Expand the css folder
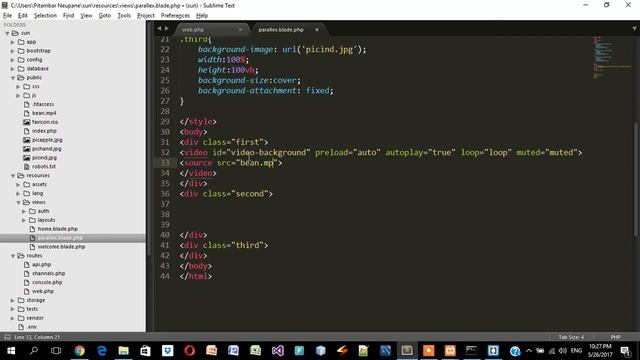Screen dimensions: 640x360 click(18, 87)
